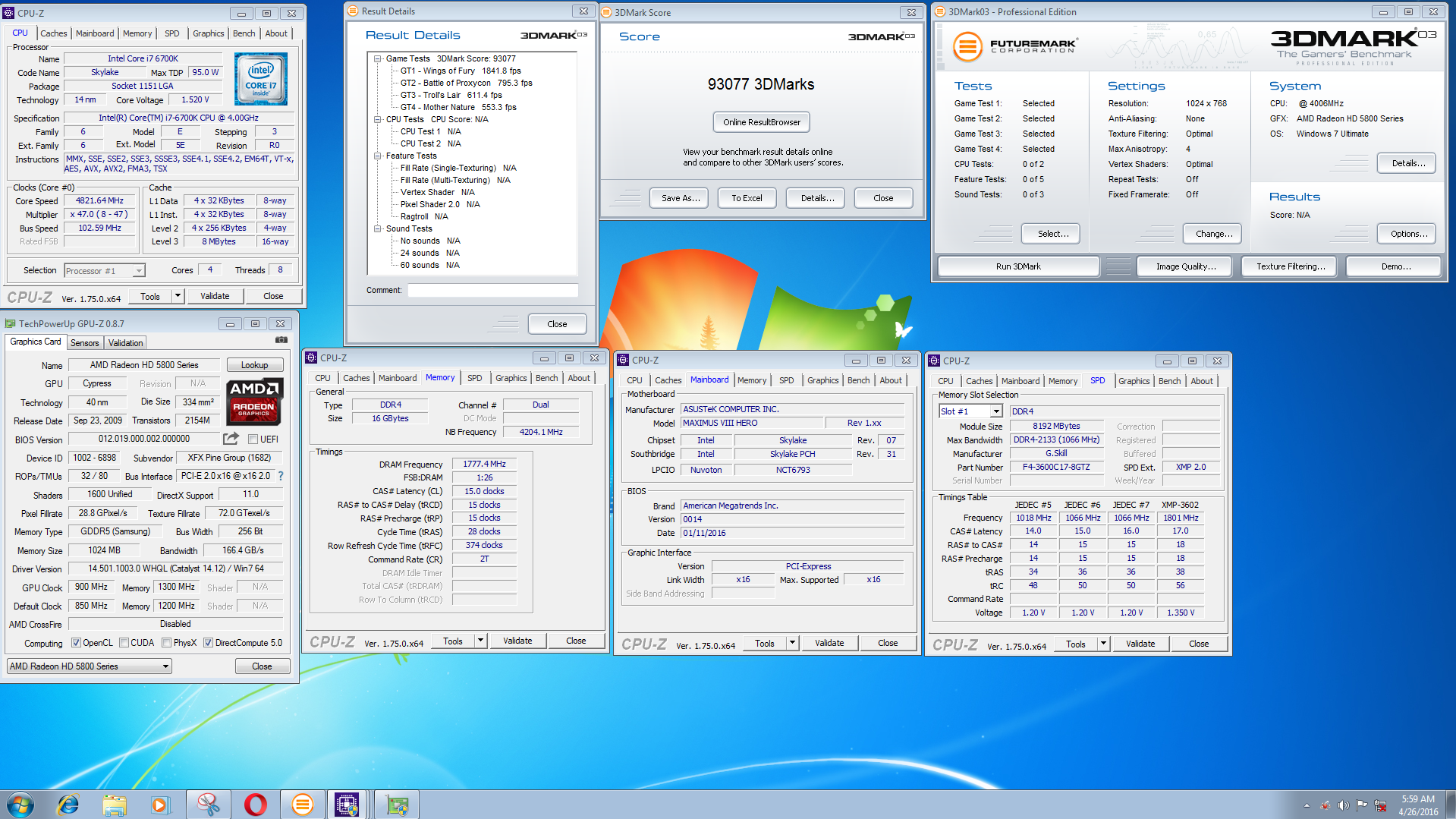Image resolution: width=1456 pixels, height=819 pixels.
Task: Click the Bus Interface question mark icon
Action: pos(281,476)
